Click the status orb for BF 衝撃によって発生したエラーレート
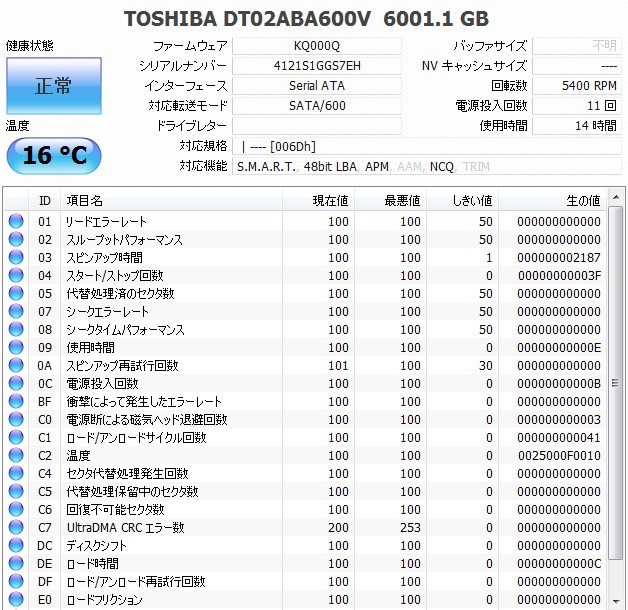 tap(16, 401)
